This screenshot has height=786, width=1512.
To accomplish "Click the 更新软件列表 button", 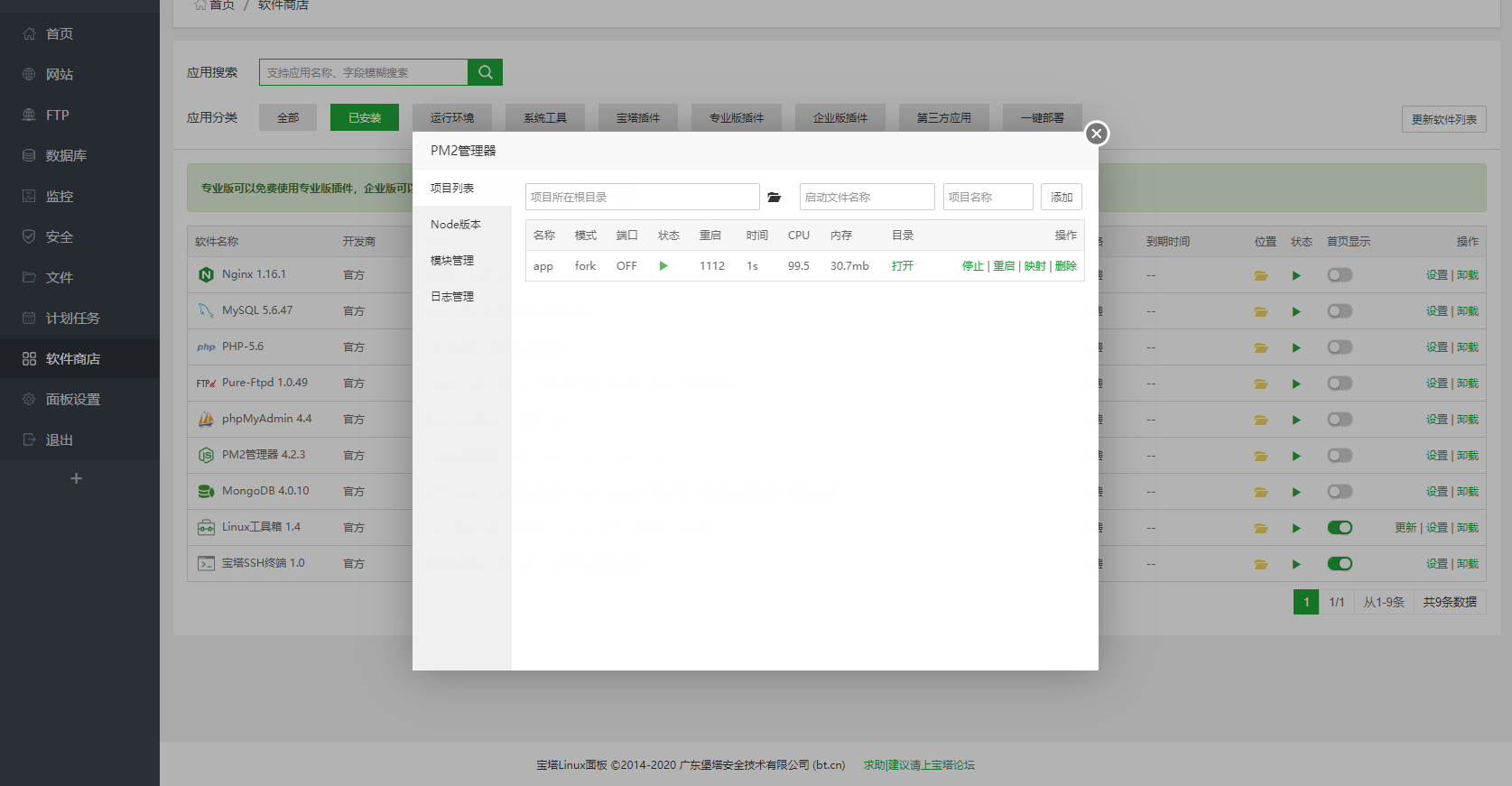I will click(x=1444, y=119).
